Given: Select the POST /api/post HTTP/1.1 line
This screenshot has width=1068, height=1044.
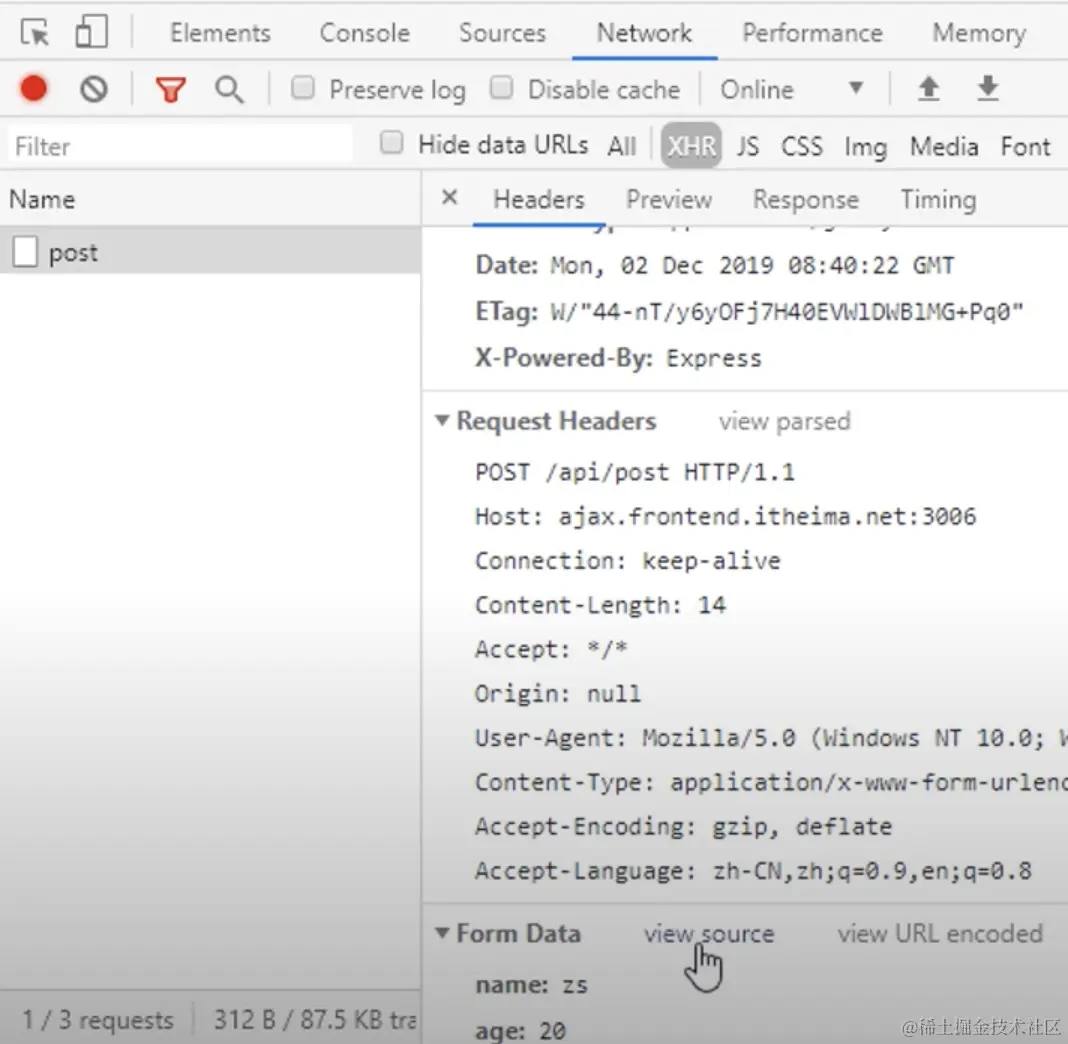Looking at the screenshot, I should (635, 472).
